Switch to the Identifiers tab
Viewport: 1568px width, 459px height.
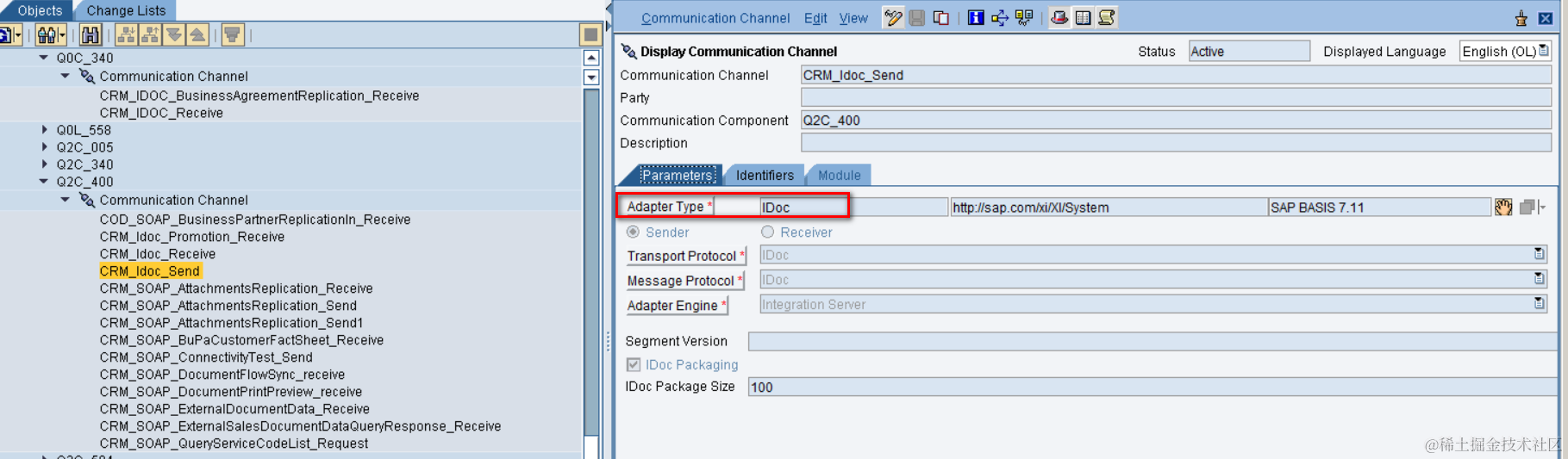[x=765, y=175]
